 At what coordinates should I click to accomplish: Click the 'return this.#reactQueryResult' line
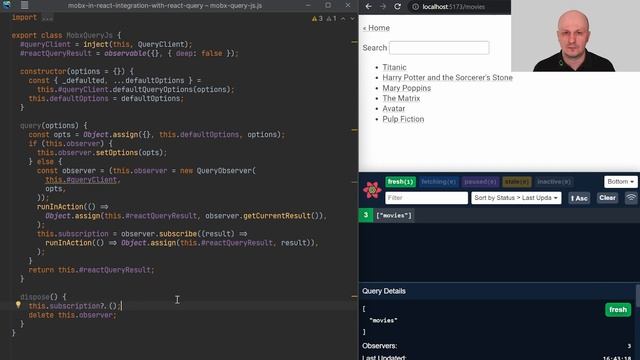[x=91, y=270]
